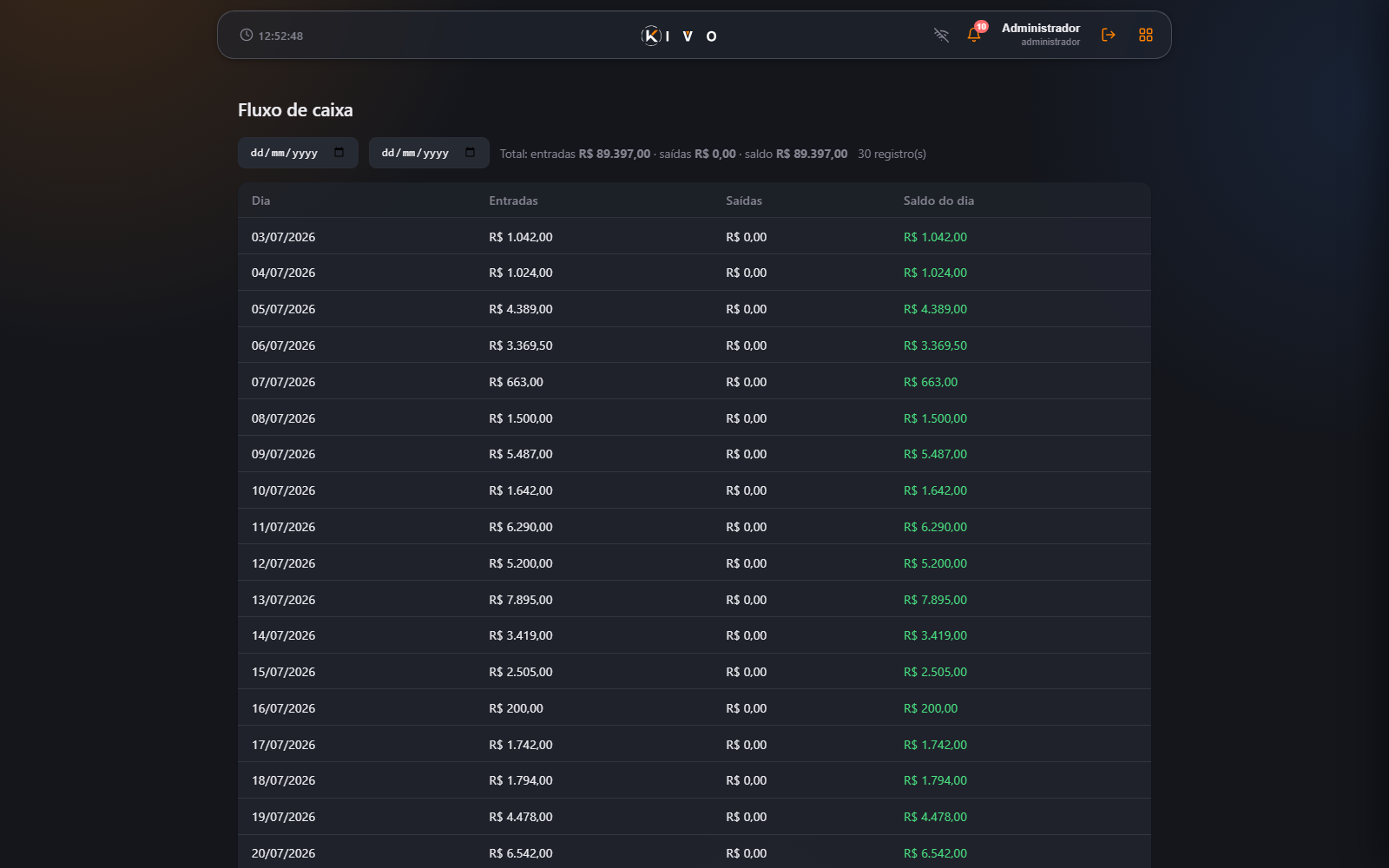1389x868 pixels.
Task: Open the apps grid menu icon
Action: (1146, 35)
